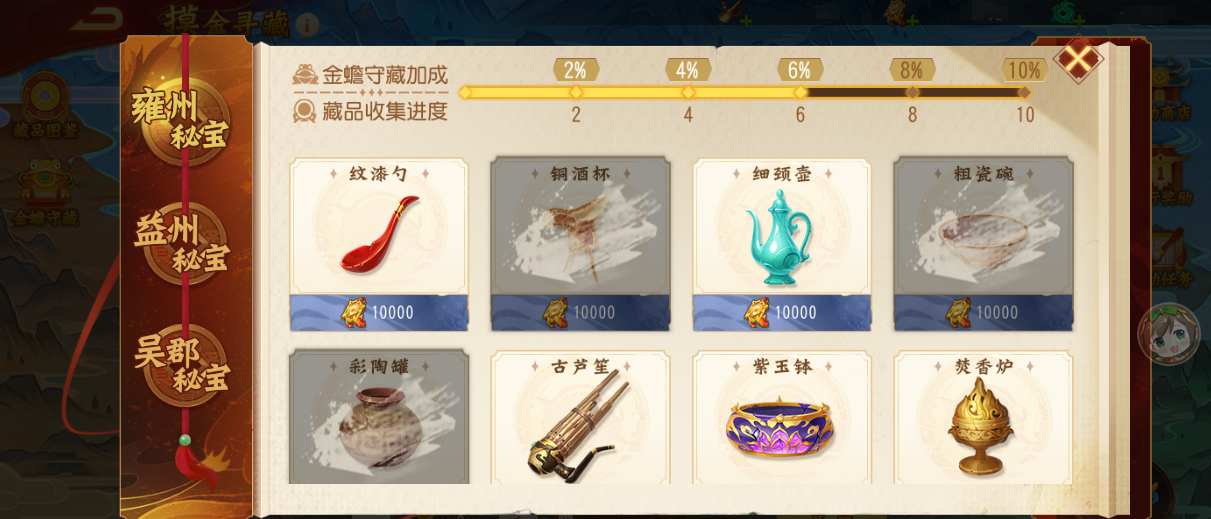Select the 古芦笙 instrument item
The height and width of the screenshot is (519, 1211).
click(x=580, y=417)
